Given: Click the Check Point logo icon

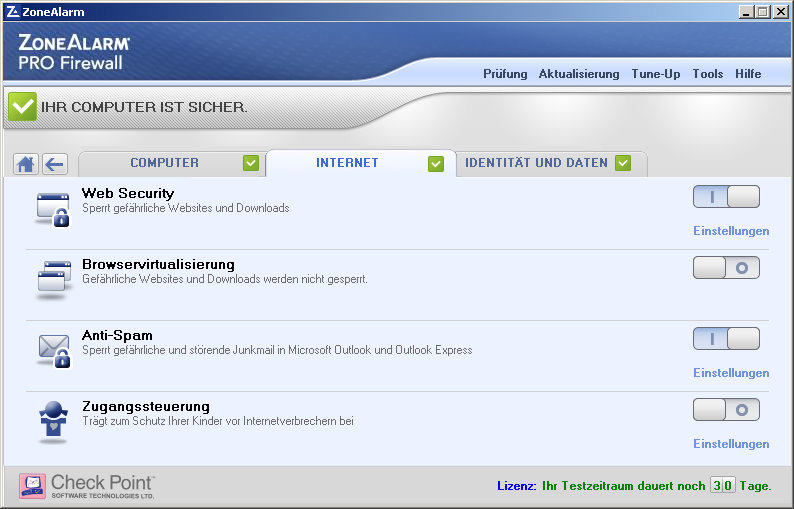Looking at the screenshot, I should 32,486.
